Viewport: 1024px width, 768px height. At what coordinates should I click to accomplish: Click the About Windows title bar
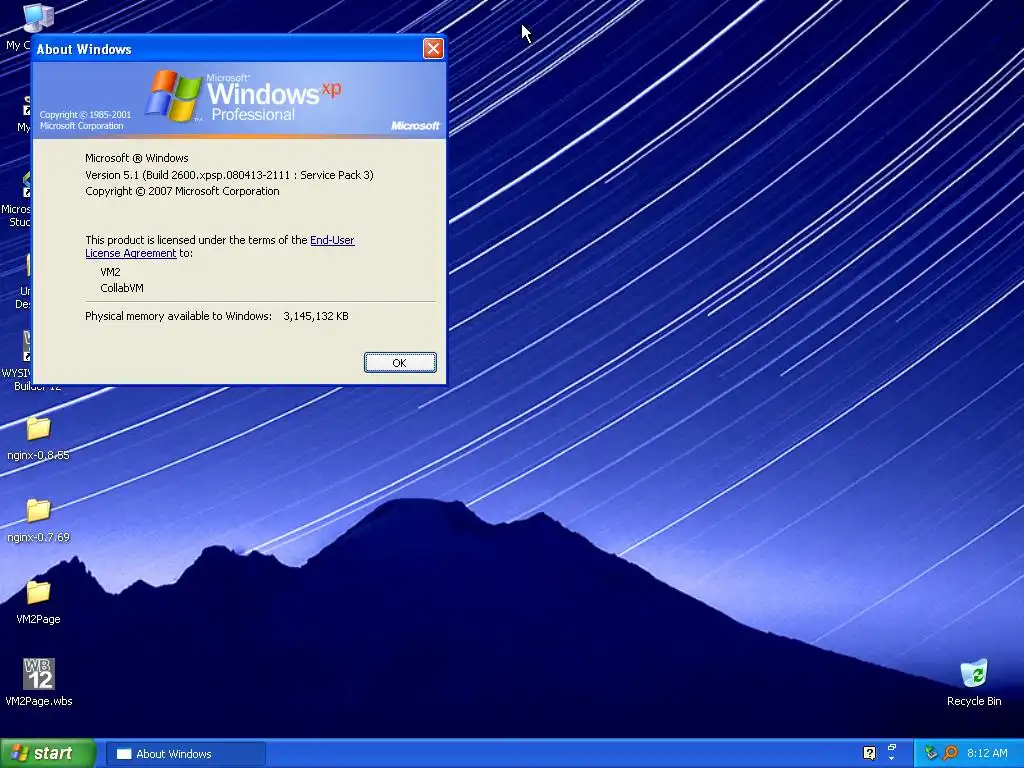click(x=229, y=49)
